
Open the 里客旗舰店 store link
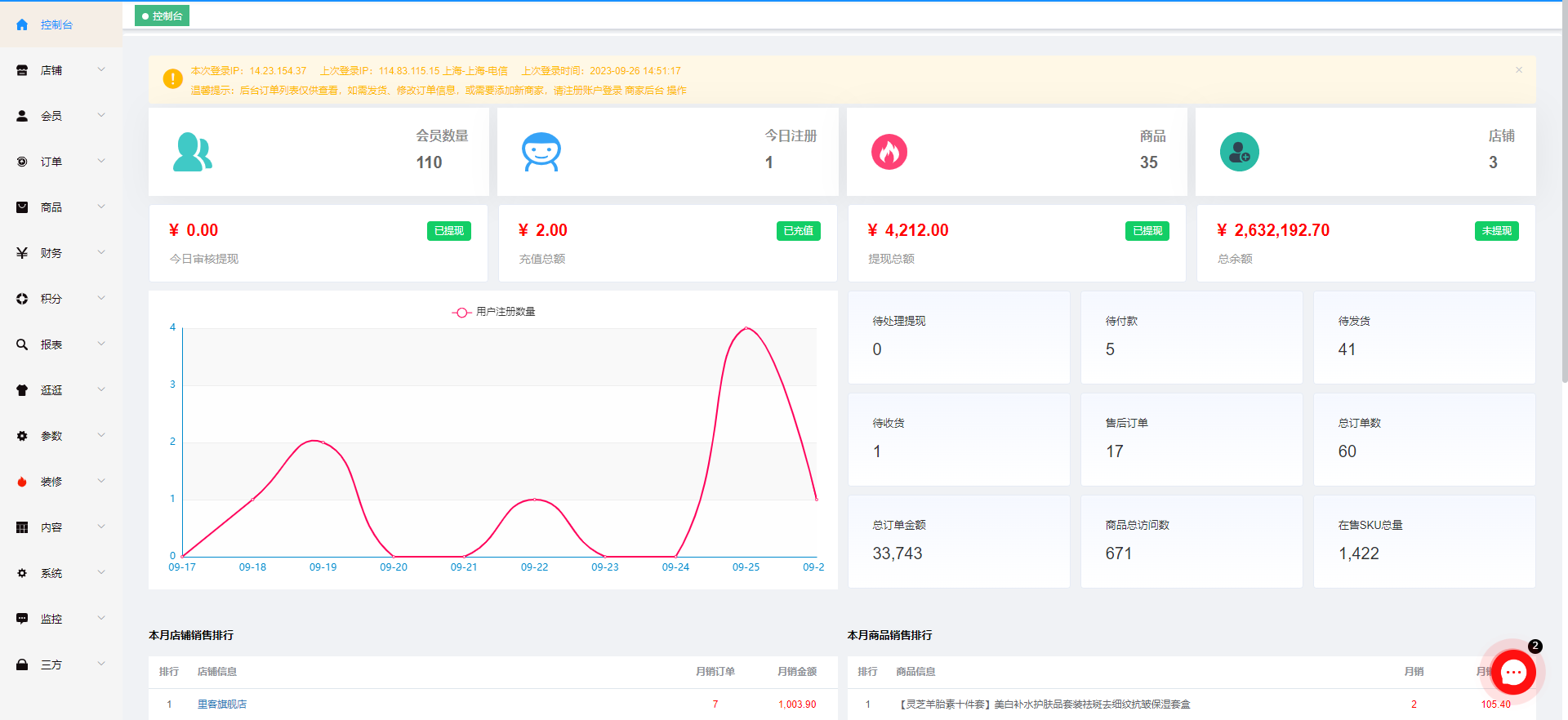click(222, 704)
